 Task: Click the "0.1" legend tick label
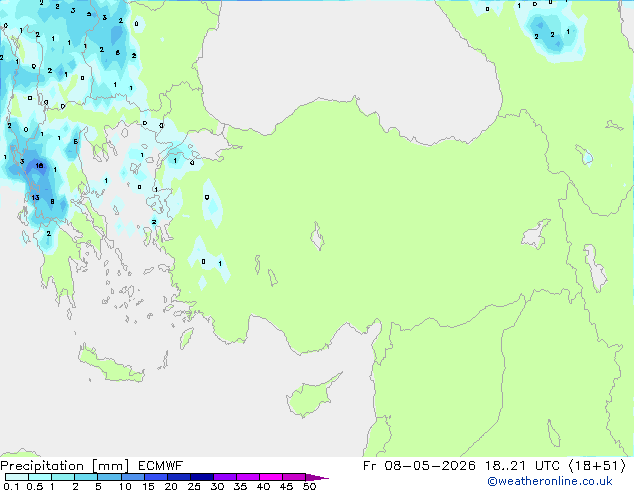pos(11,486)
